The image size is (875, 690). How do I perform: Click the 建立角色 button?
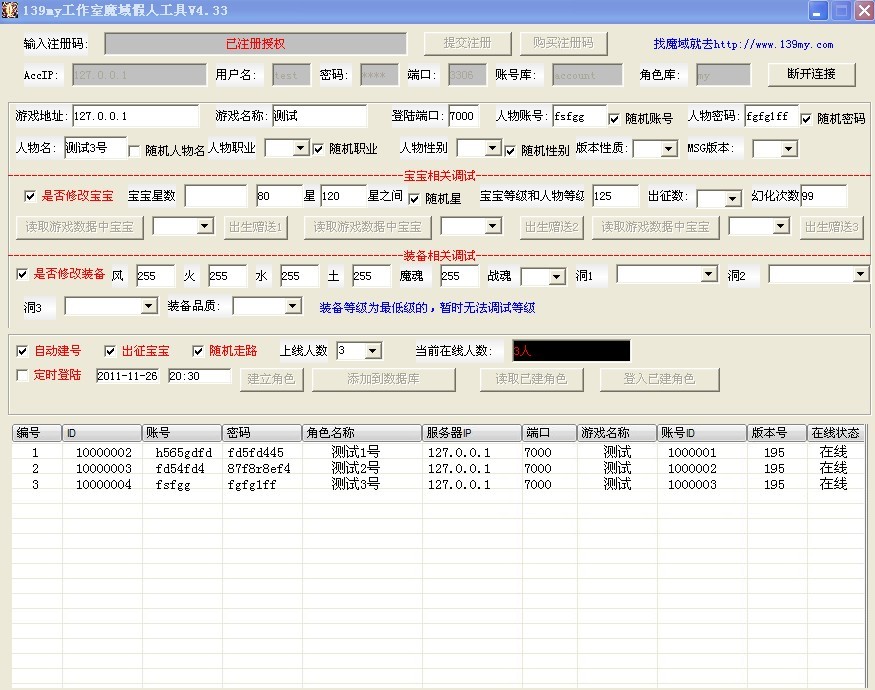tap(271, 379)
